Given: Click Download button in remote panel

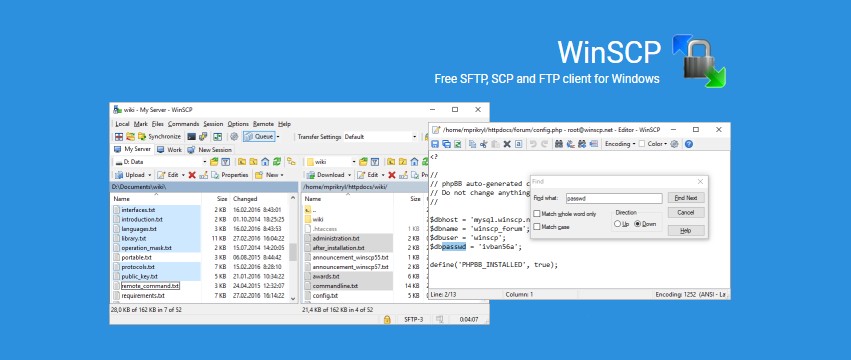Looking at the screenshot, I should [x=326, y=175].
